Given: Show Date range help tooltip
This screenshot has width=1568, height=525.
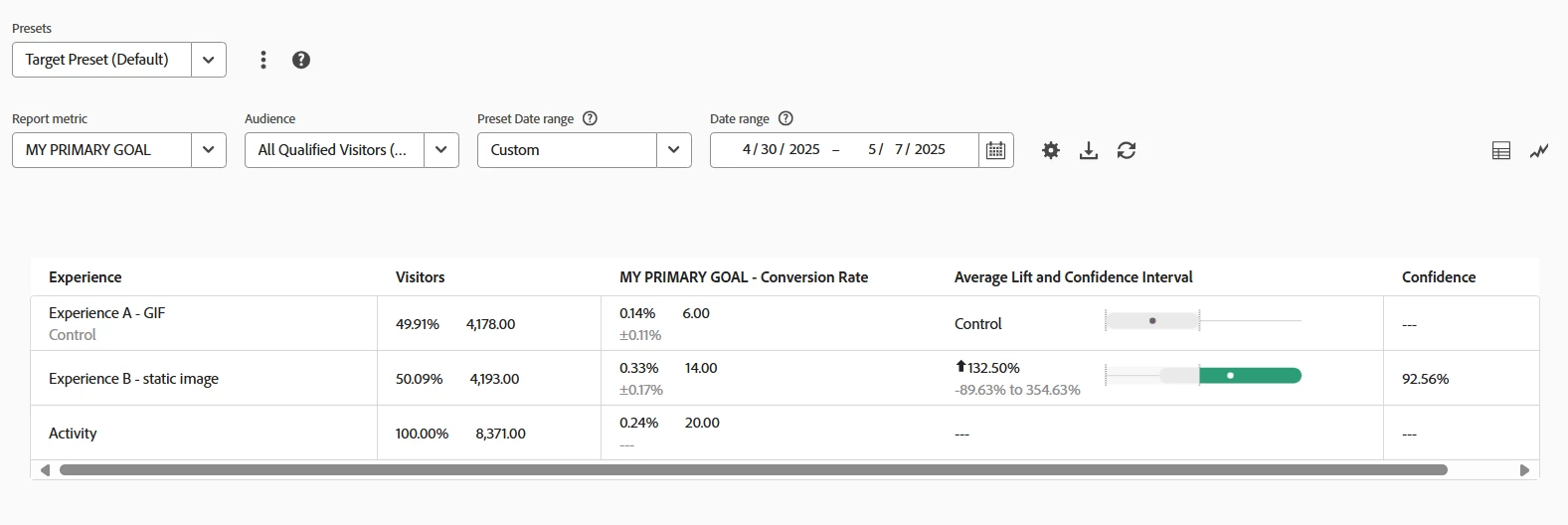Looking at the screenshot, I should coord(785,118).
